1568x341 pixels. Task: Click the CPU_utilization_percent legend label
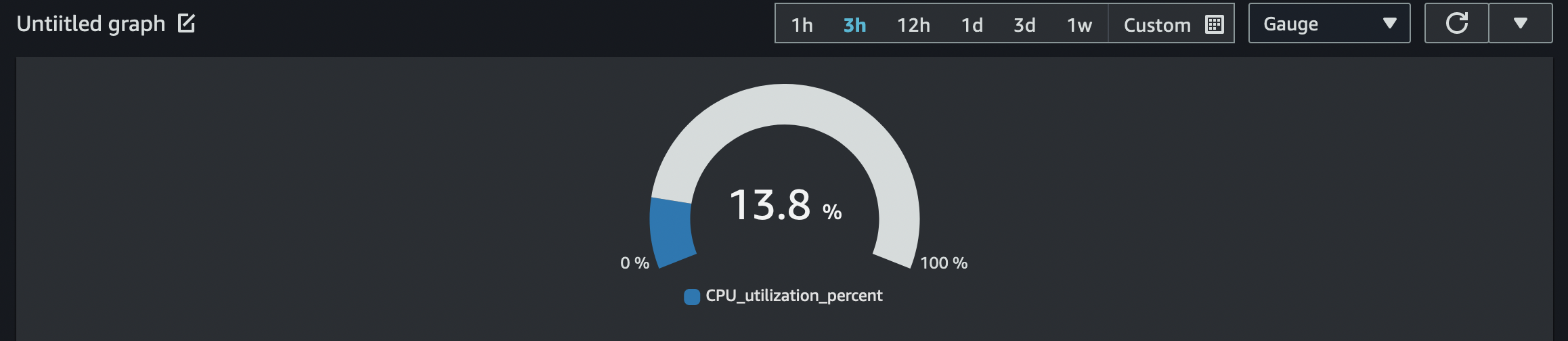tap(793, 296)
